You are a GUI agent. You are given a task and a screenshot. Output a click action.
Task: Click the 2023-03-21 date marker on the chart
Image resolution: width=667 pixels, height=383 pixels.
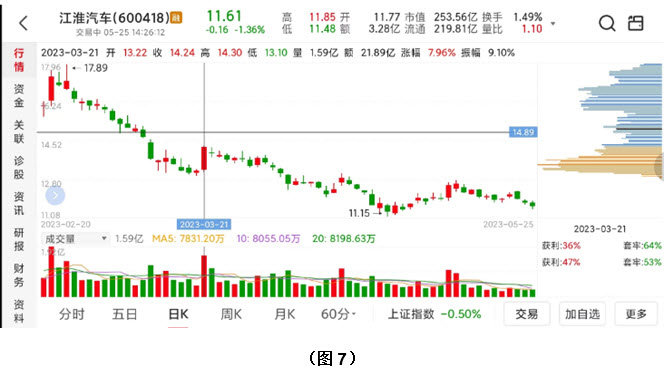[204, 224]
